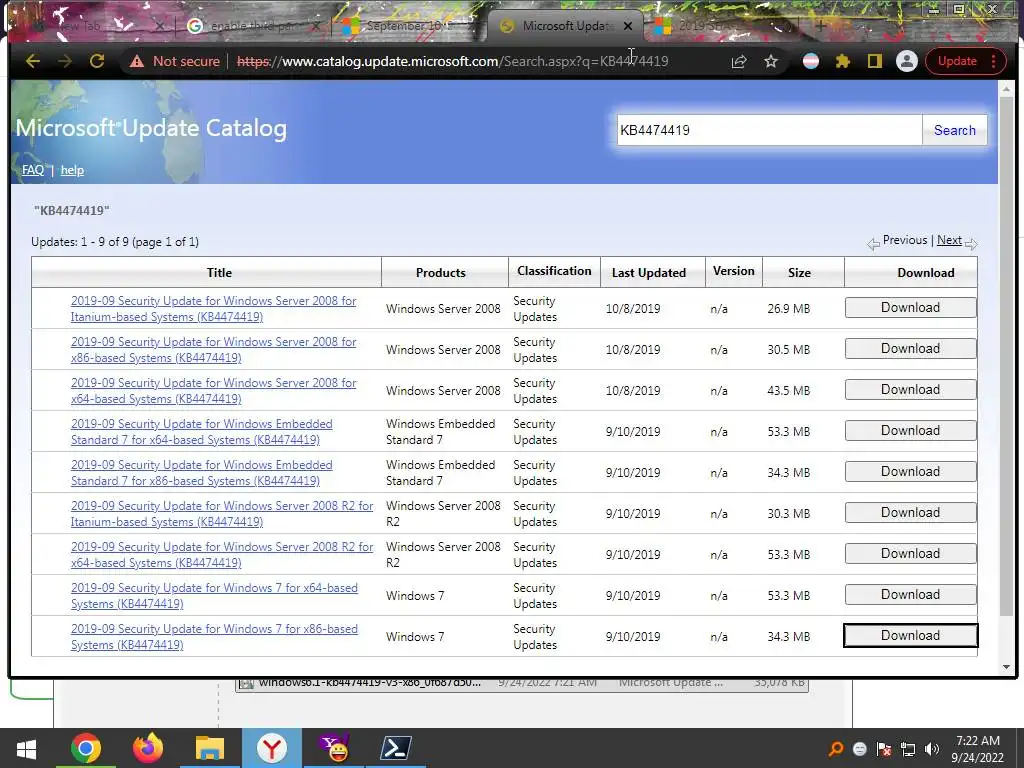1024x768 pixels.
Task: Sort by Products column header
Action: (x=440, y=272)
